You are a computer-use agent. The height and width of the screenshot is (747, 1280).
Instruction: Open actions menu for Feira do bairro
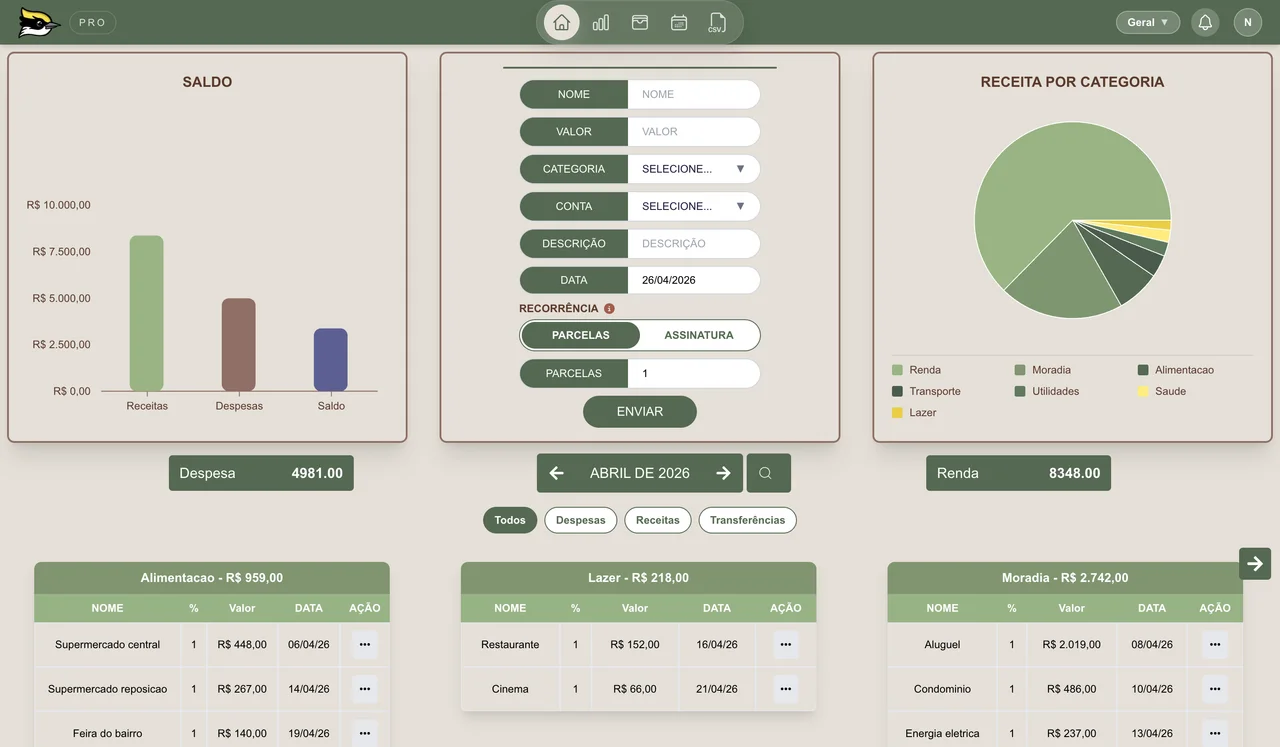point(364,733)
